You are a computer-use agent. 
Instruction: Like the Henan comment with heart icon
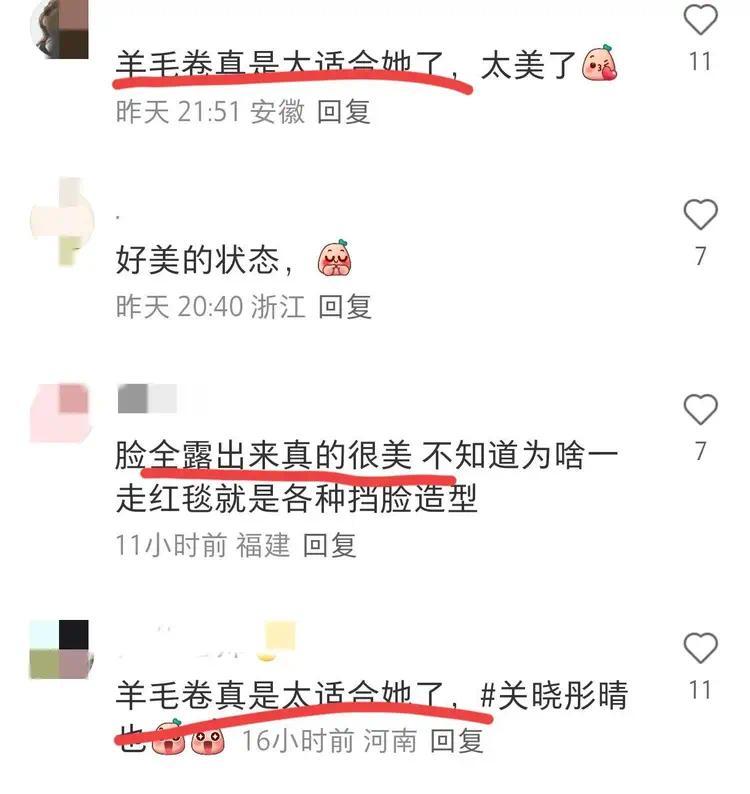pyautogui.click(x=700, y=648)
